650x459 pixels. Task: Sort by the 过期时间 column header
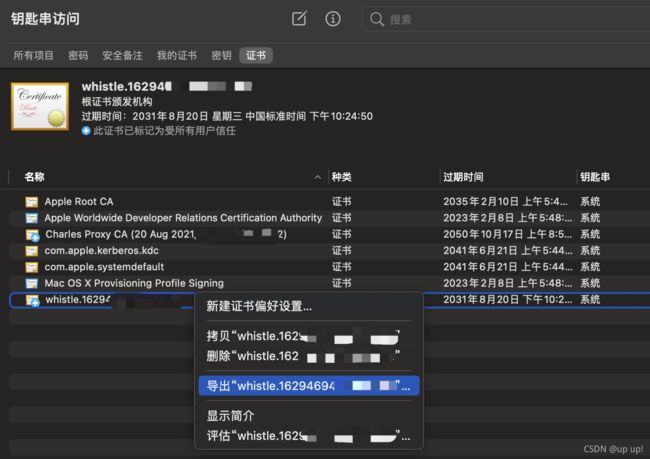463,177
